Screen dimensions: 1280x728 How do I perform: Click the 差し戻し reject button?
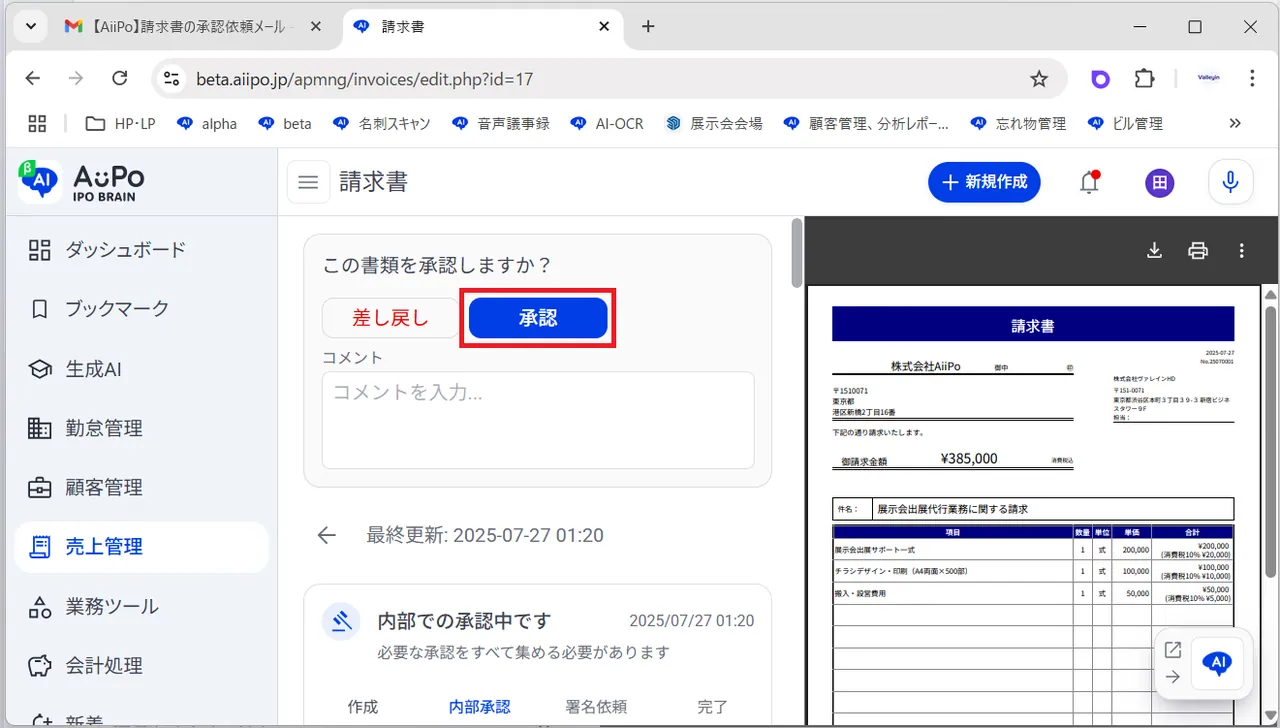coord(390,318)
